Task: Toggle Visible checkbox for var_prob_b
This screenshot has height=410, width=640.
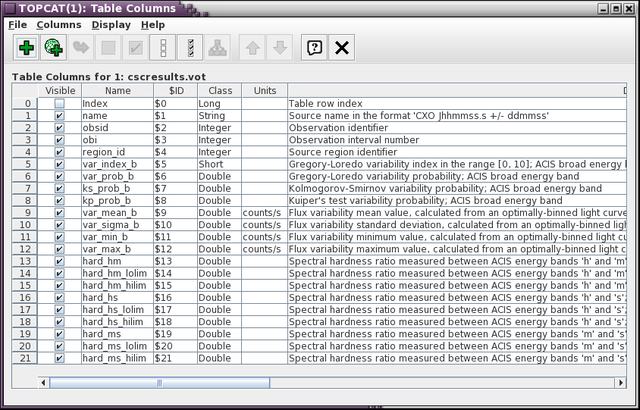Action: point(60,176)
